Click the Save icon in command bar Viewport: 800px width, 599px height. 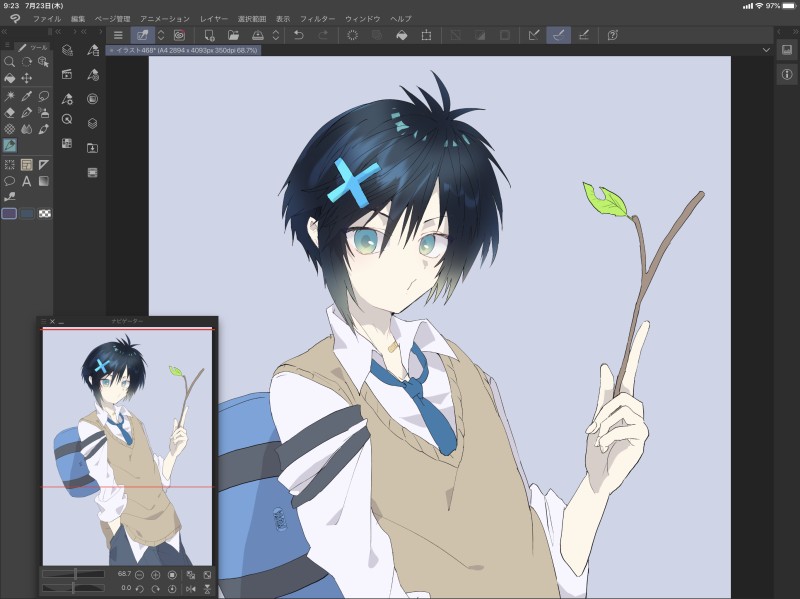tap(258, 35)
